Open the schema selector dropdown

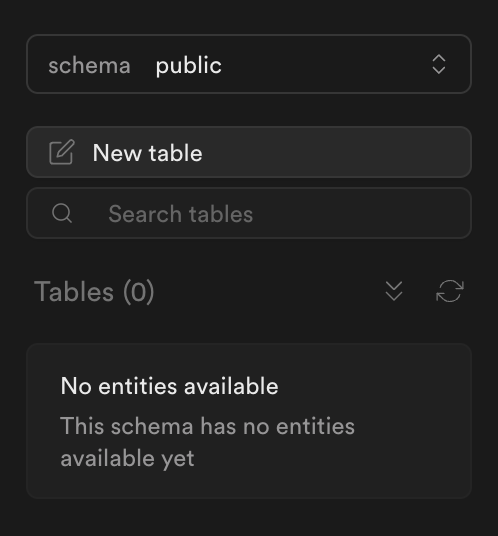point(249,64)
